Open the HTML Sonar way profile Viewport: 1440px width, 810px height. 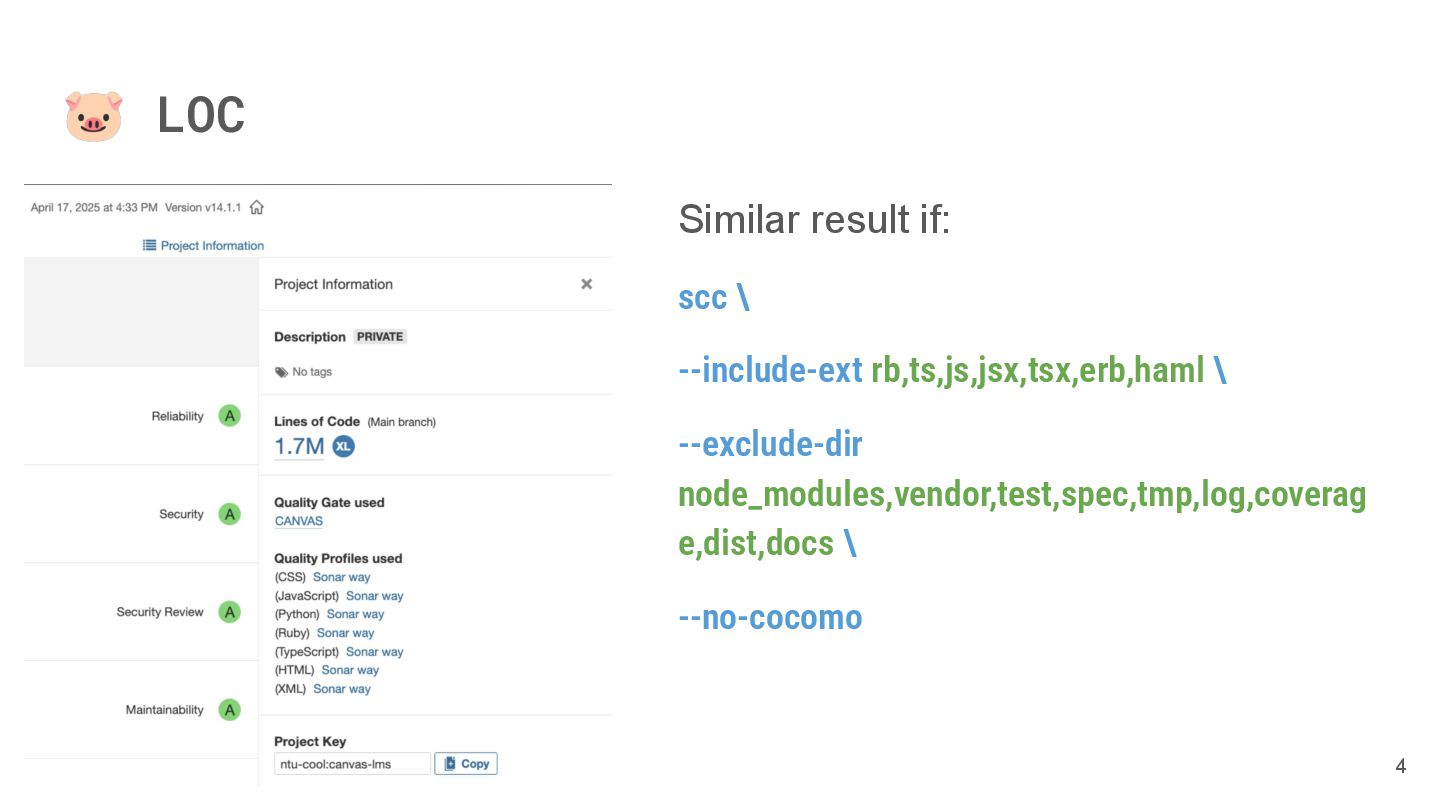coord(351,670)
